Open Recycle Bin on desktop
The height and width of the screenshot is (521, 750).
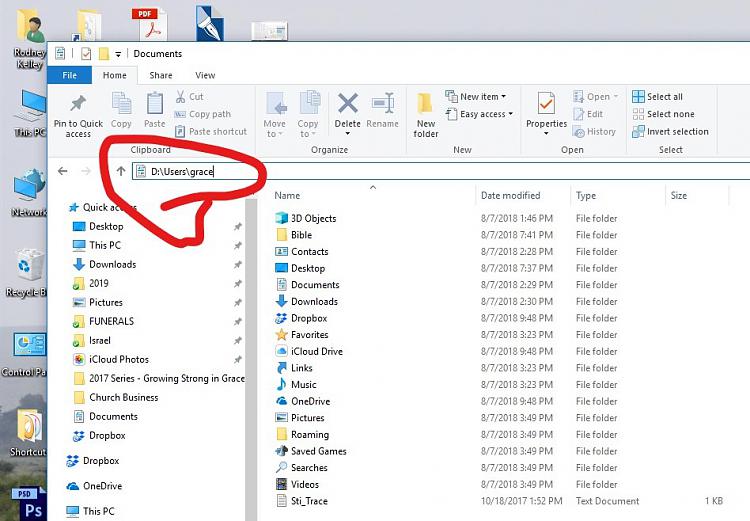pyautogui.click(x=27, y=273)
